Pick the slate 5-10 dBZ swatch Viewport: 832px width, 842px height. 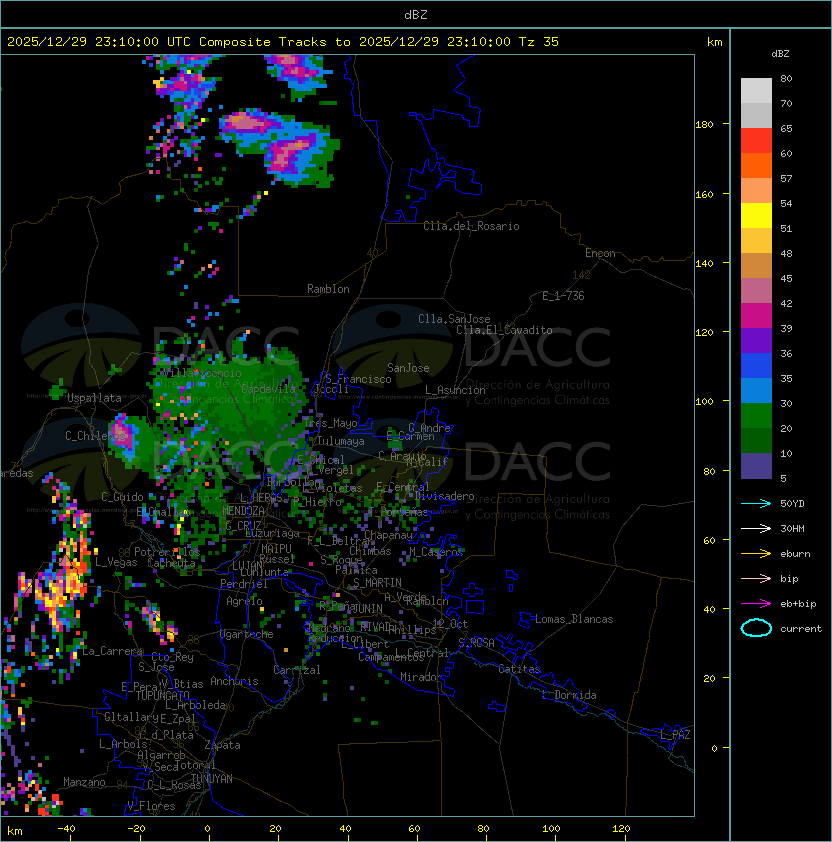coord(756,466)
